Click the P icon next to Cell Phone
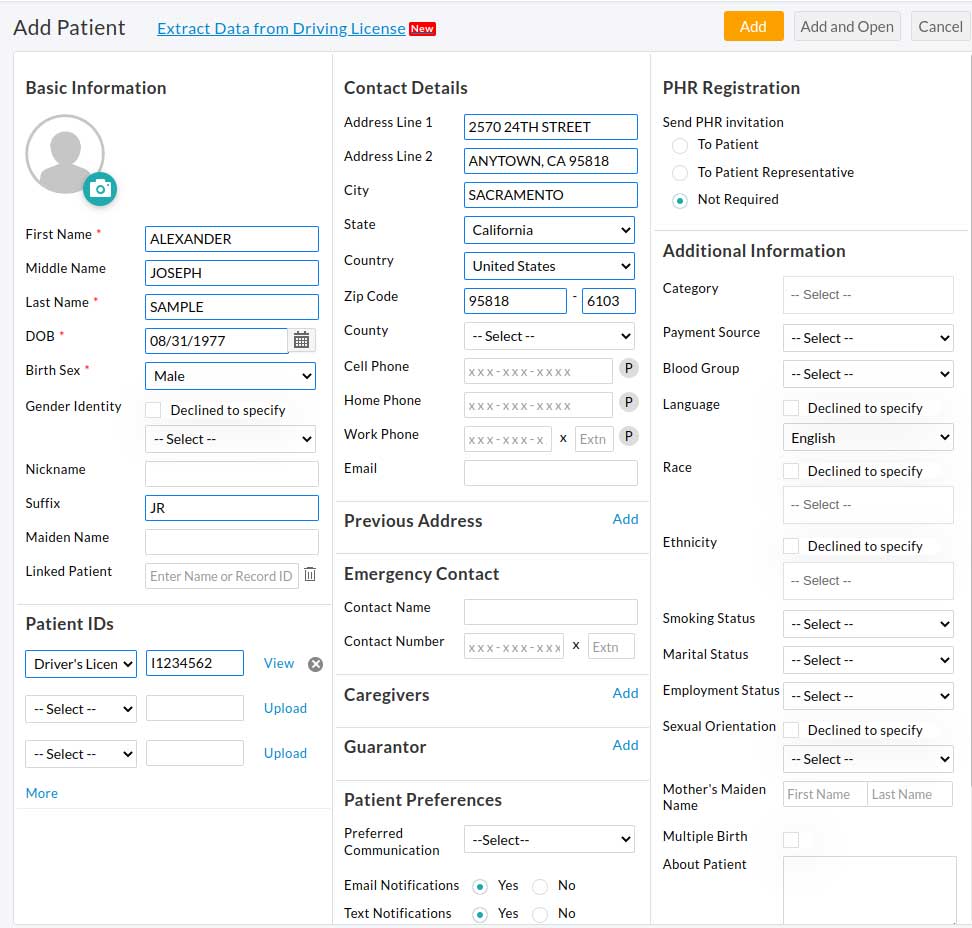This screenshot has width=972, height=928. pyautogui.click(x=628, y=370)
